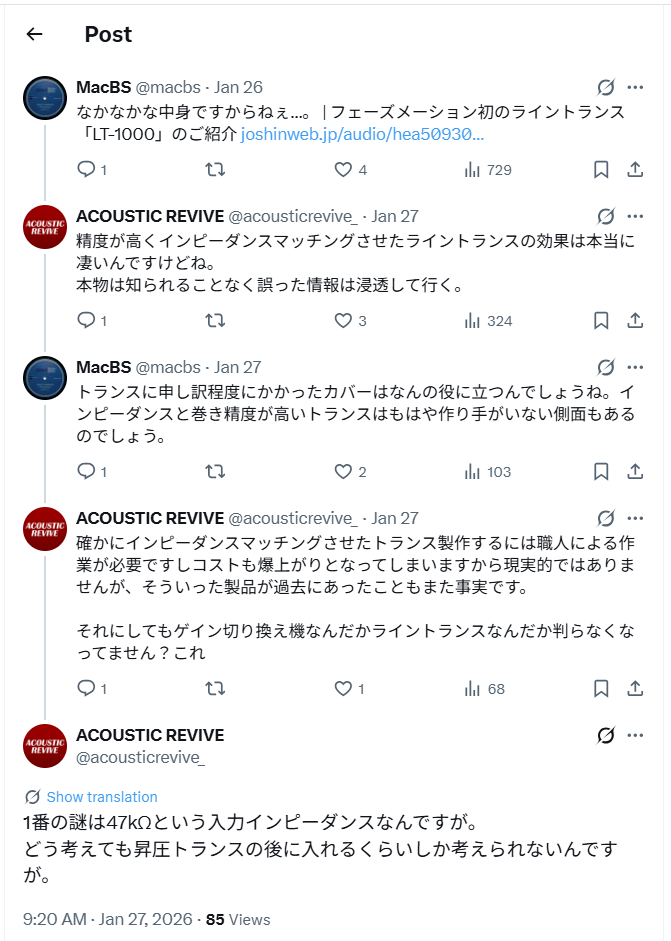The height and width of the screenshot is (941, 671).
Task: Repost the second MacBS post
Action: click(x=214, y=472)
